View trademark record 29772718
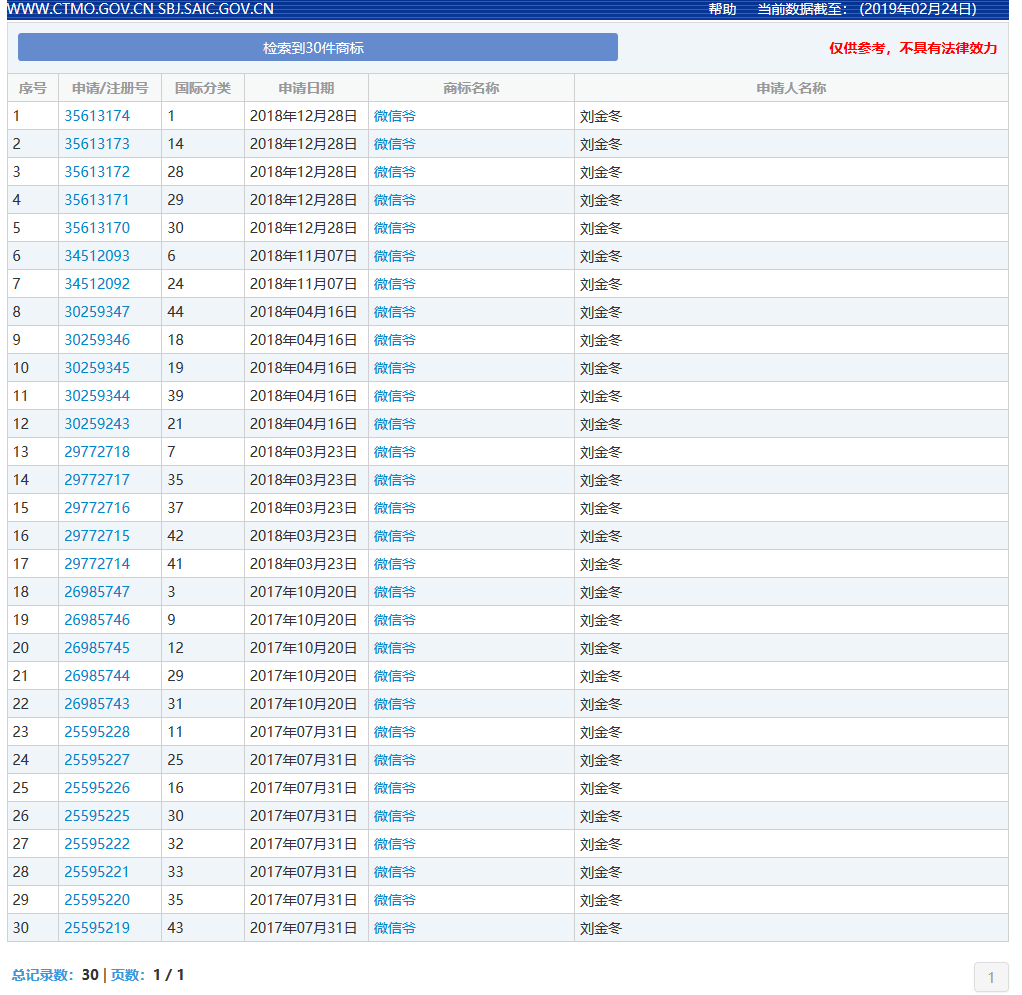The height and width of the screenshot is (995, 1022). [97, 452]
